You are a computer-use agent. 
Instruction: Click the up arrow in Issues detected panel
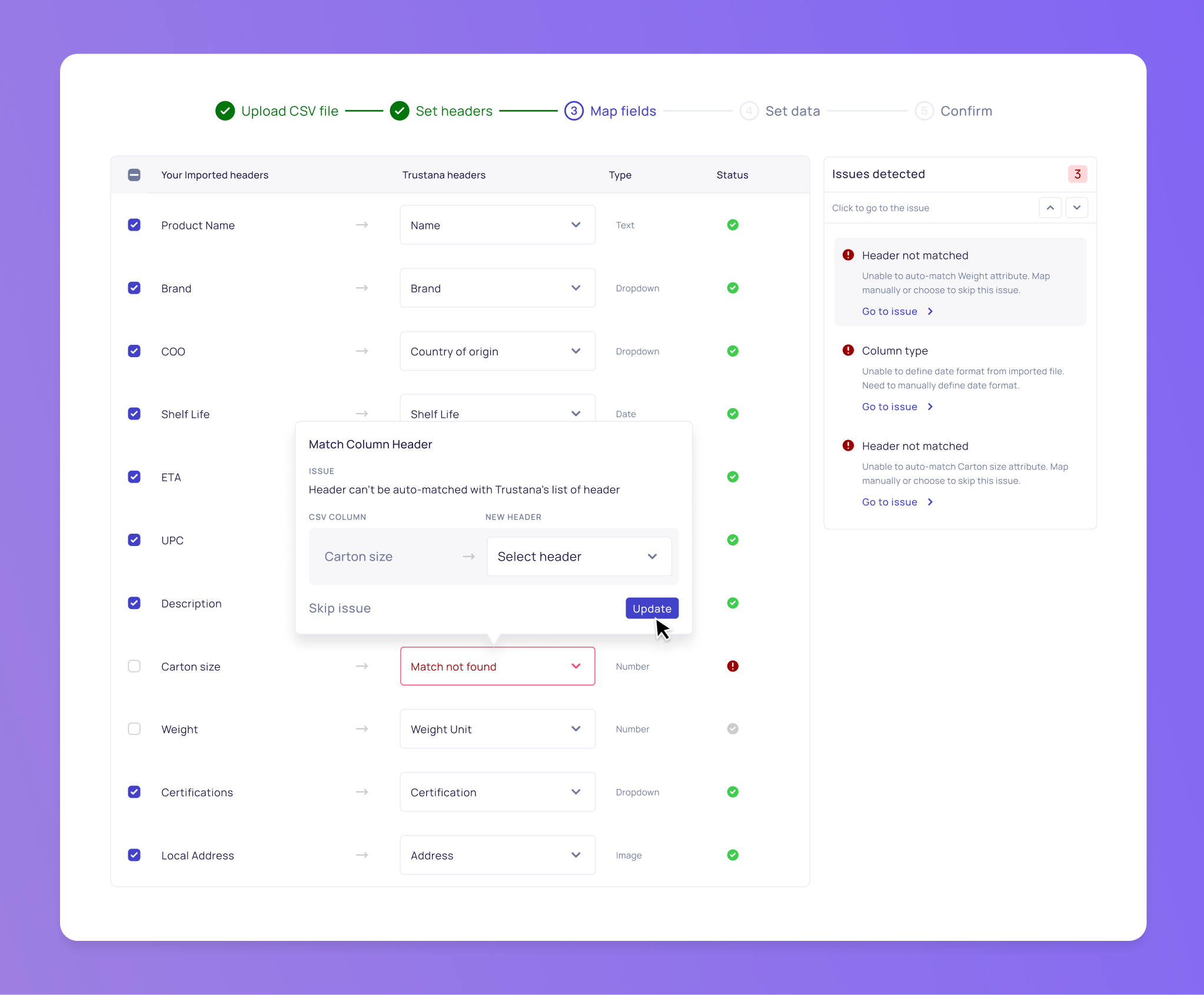[x=1050, y=207]
